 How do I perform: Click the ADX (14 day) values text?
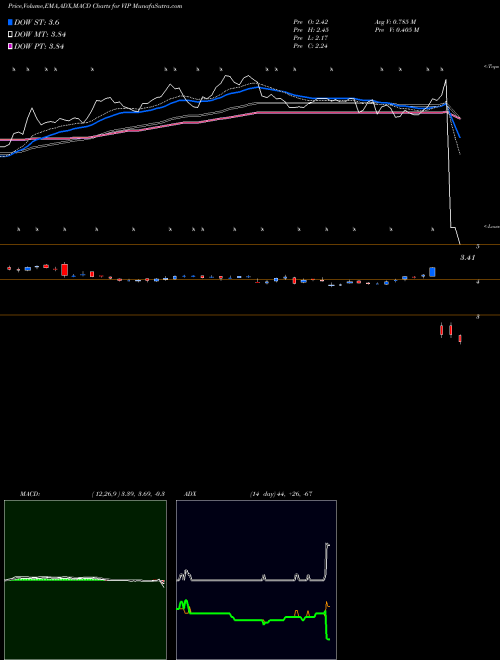(x=281, y=494)
